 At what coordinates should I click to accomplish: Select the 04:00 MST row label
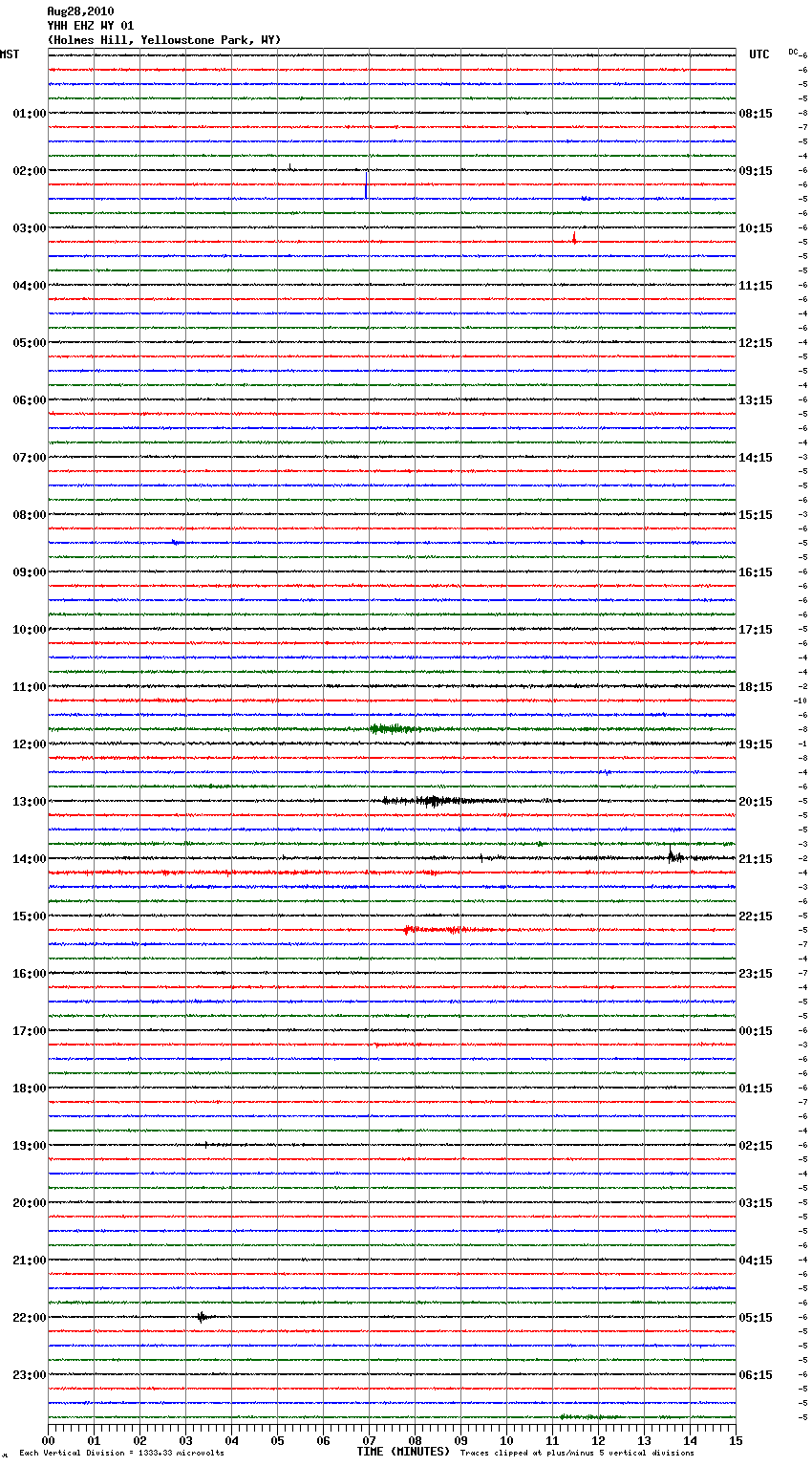point(30,286)
